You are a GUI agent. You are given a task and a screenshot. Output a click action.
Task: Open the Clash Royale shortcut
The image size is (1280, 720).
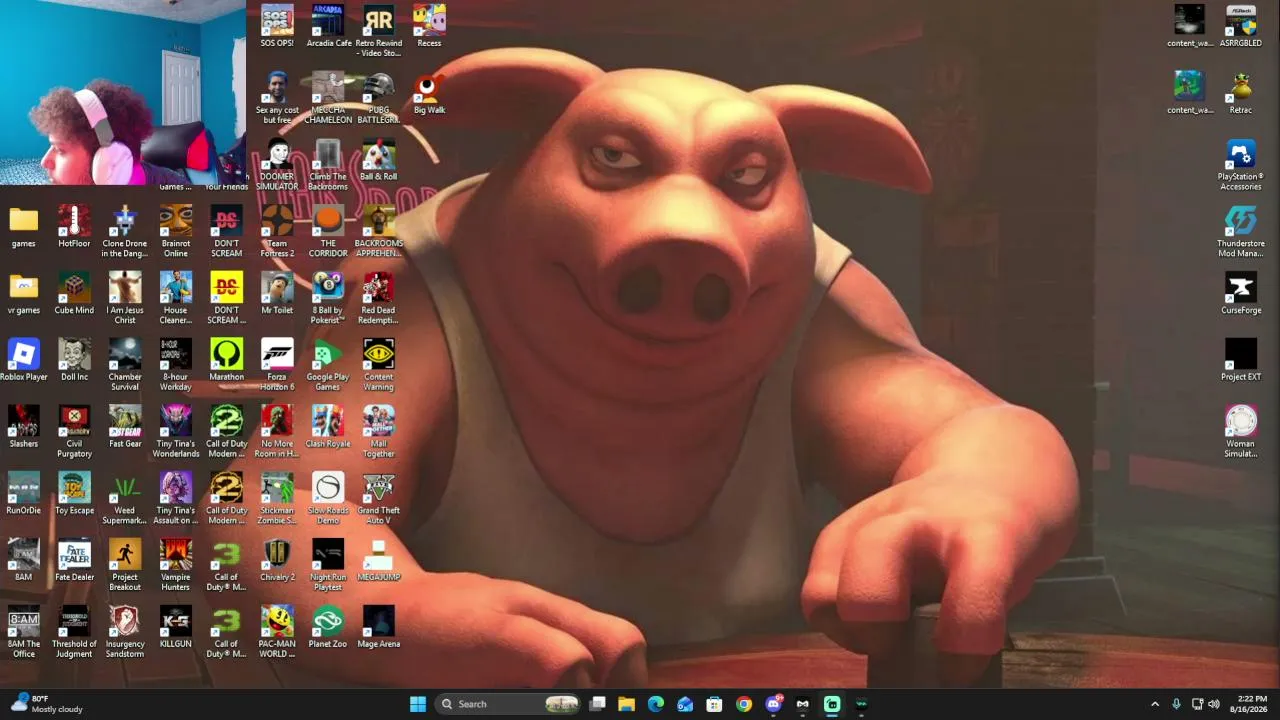tap(328, 428)
